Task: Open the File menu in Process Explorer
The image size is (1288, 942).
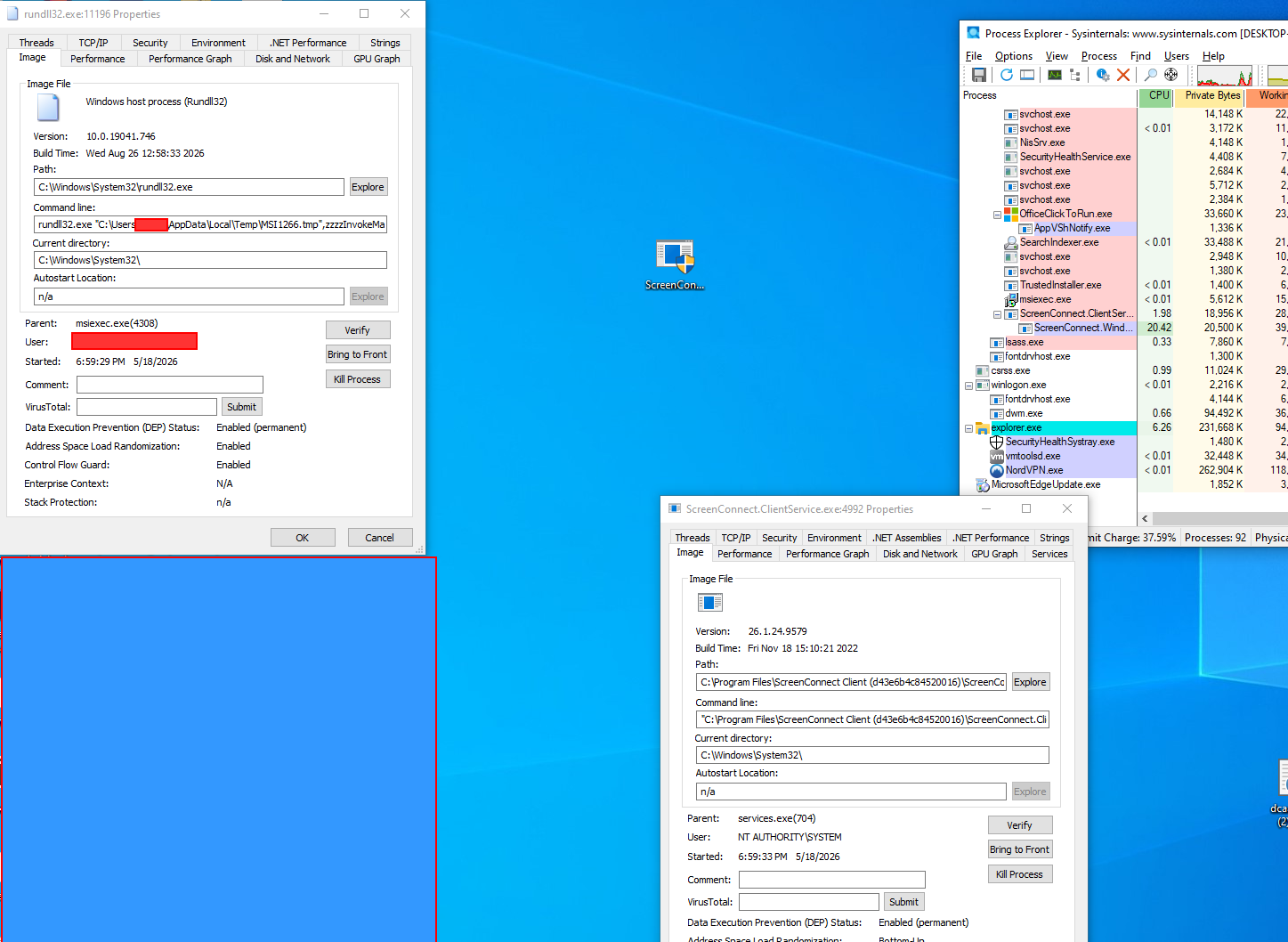Action: tap(974, 56)
